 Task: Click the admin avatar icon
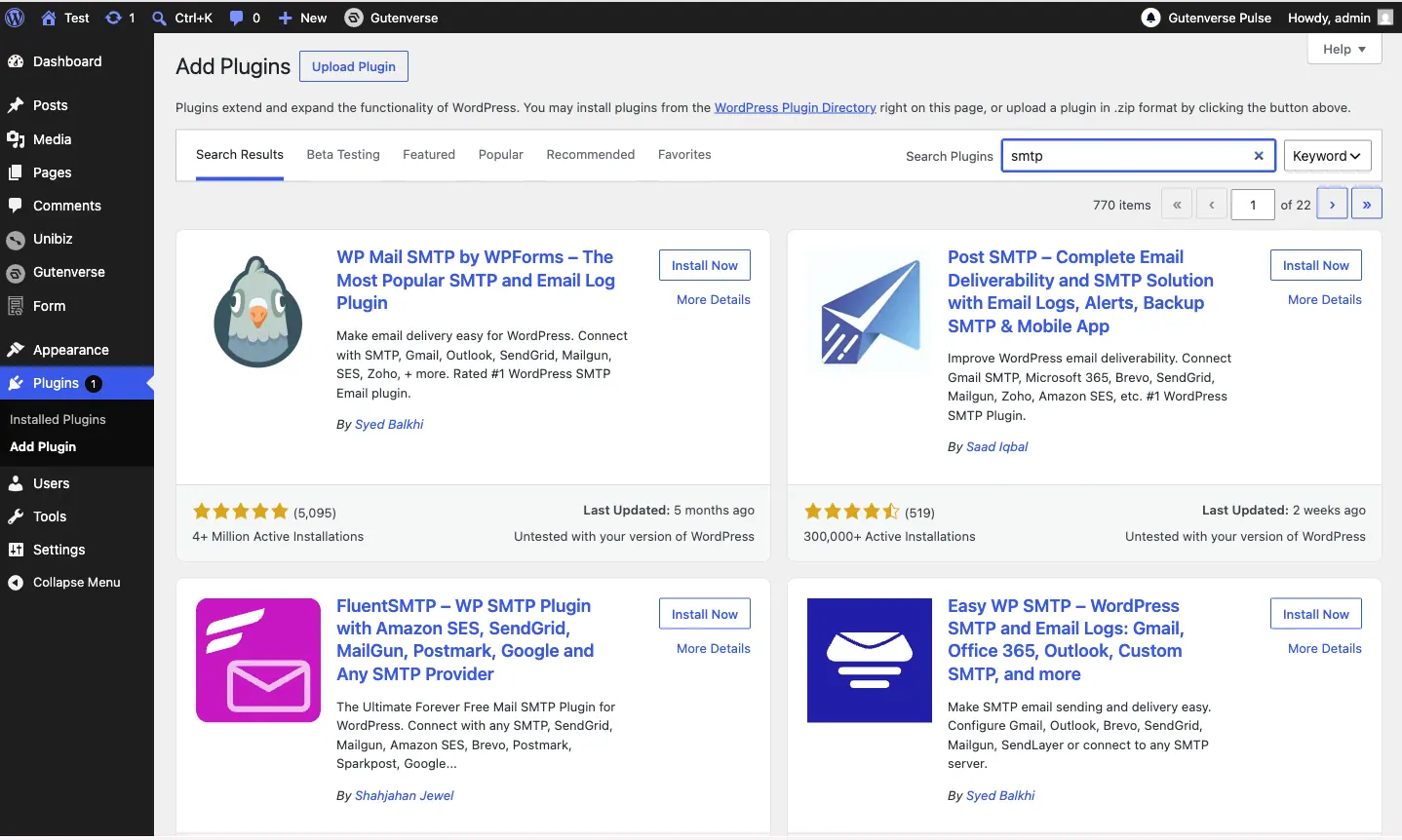click(1385, 18)
